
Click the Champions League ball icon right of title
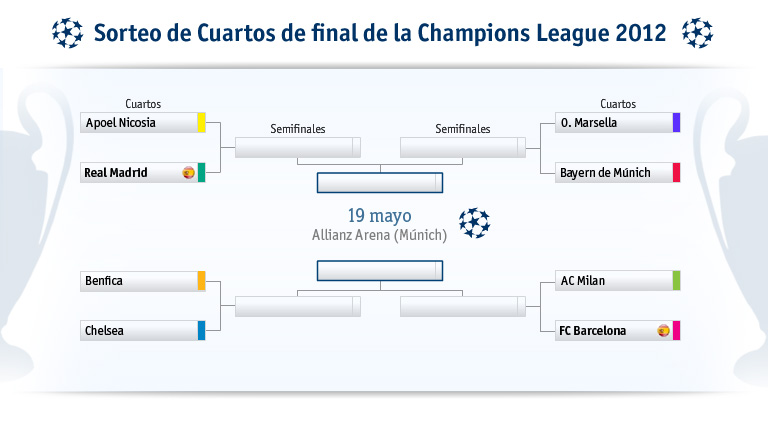pyautogui.click(x=697, y=34)
